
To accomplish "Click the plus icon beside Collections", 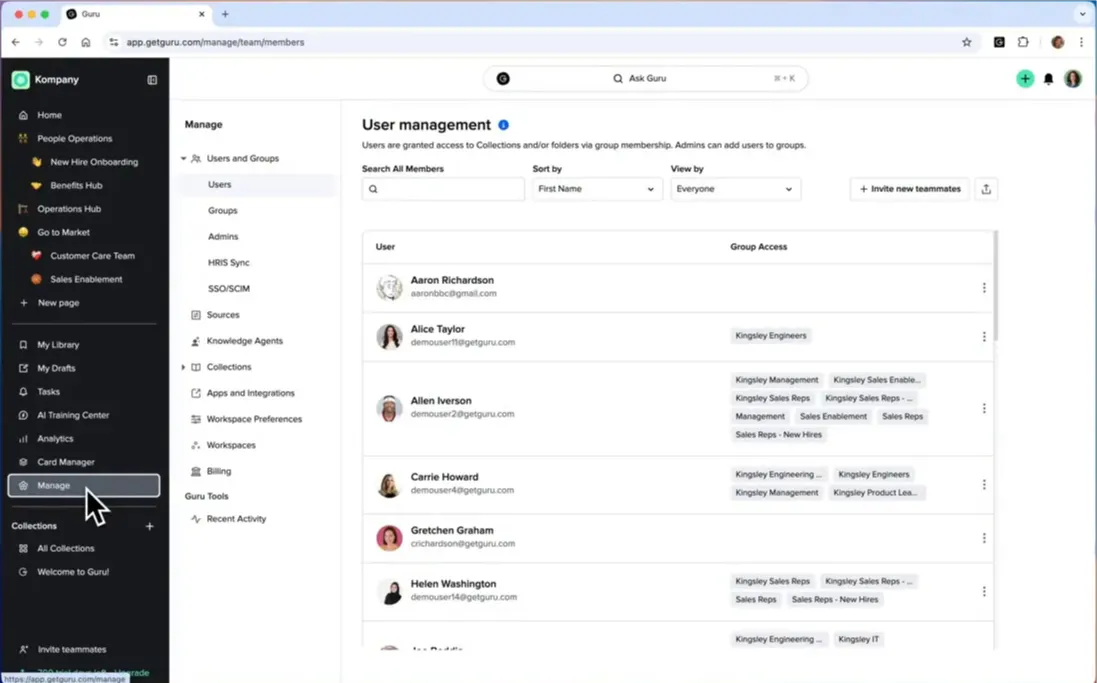I will (149, 526).
